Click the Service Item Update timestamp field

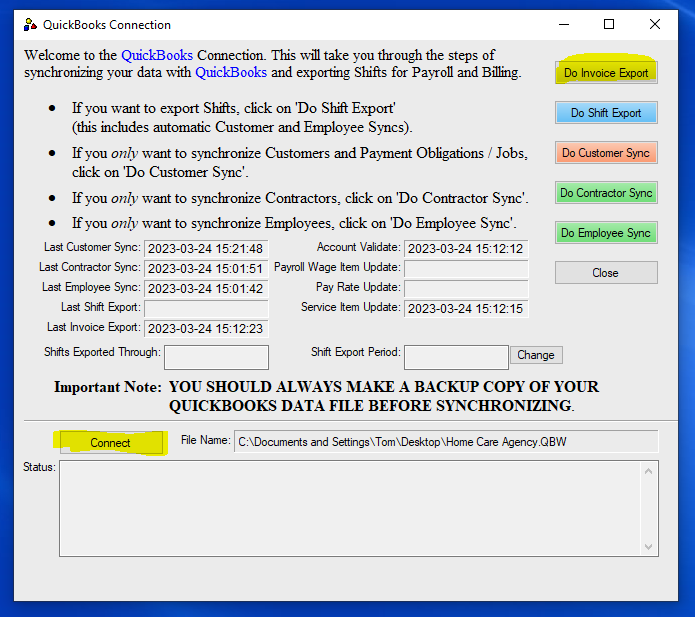pos(466,308)
